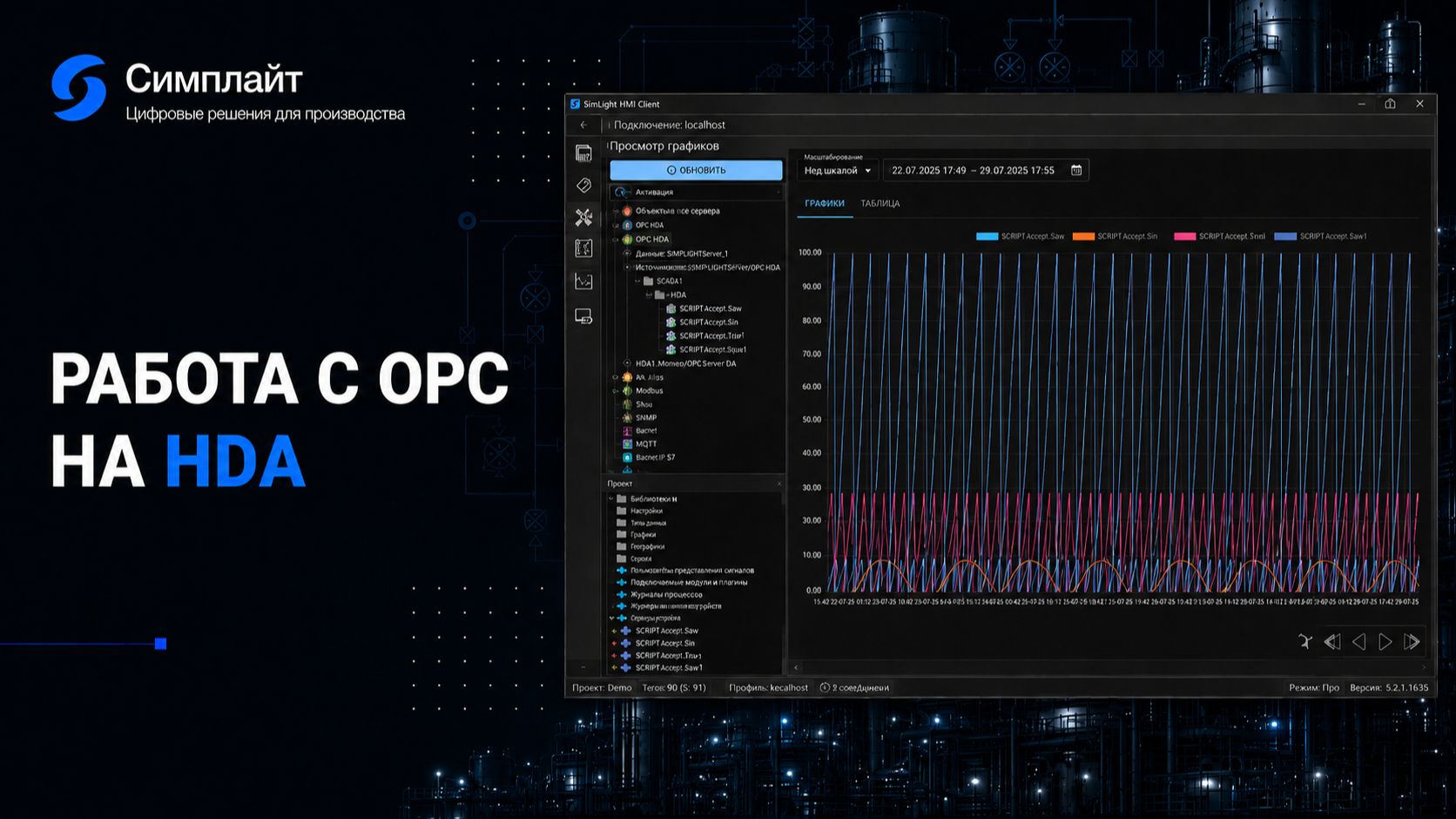The width and height of the screenshot is (1456, 819).
Task: Click the MQTT node icon
Action: 627,443
